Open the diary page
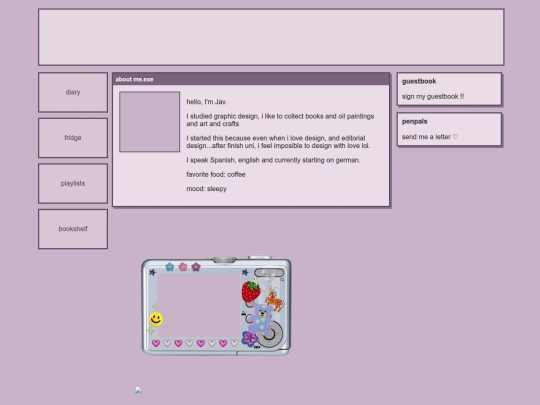The image size is (540, 405). [73, 92]
